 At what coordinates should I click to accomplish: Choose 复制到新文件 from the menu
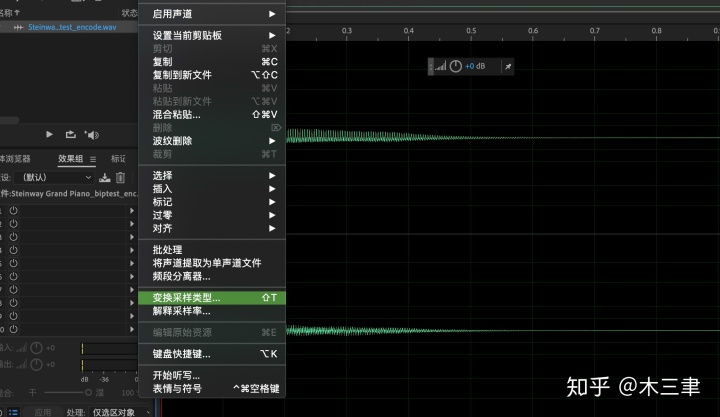tap(212, 75)
